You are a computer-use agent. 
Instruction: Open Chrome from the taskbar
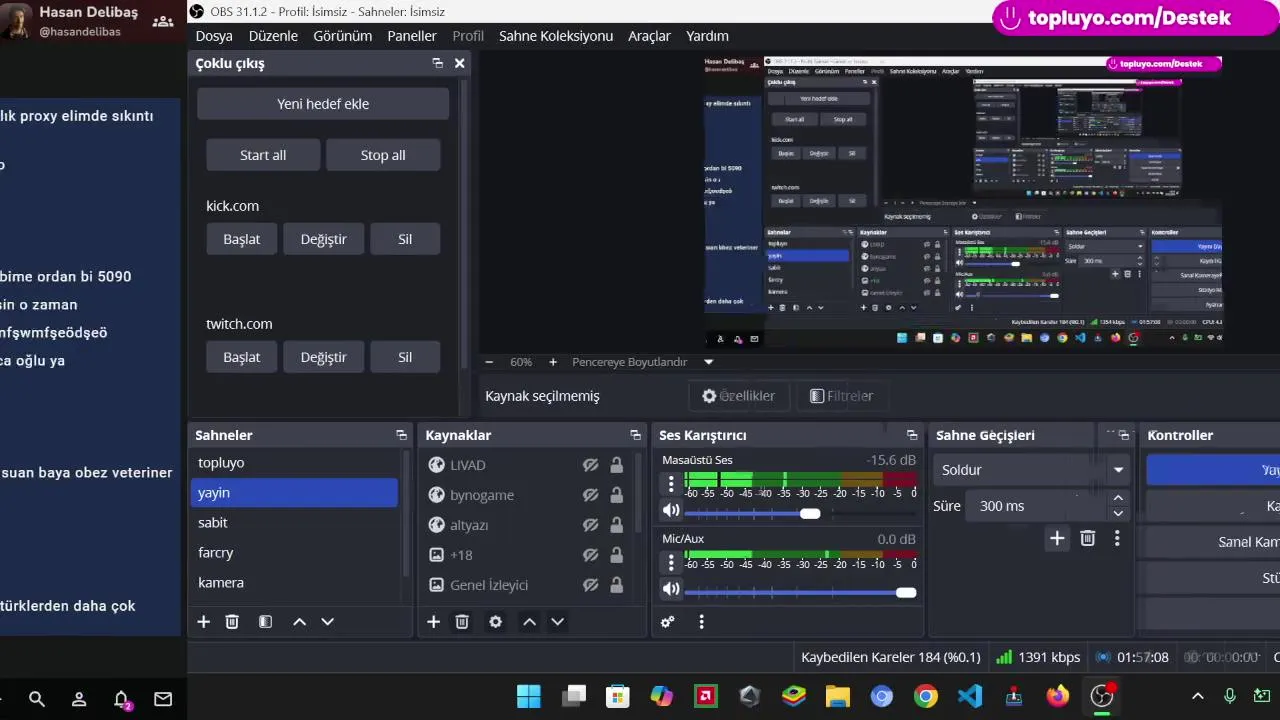tap(925, 696)
